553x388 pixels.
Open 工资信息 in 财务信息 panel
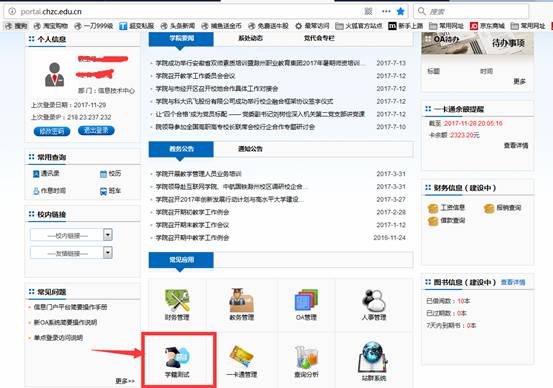pos(446,208)
